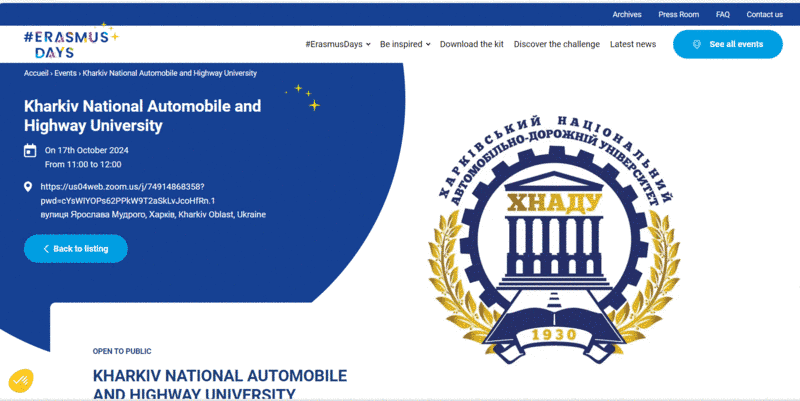Open Discover the challenge menu item
The image size is (800, 401).
click(x=557, y=44)
